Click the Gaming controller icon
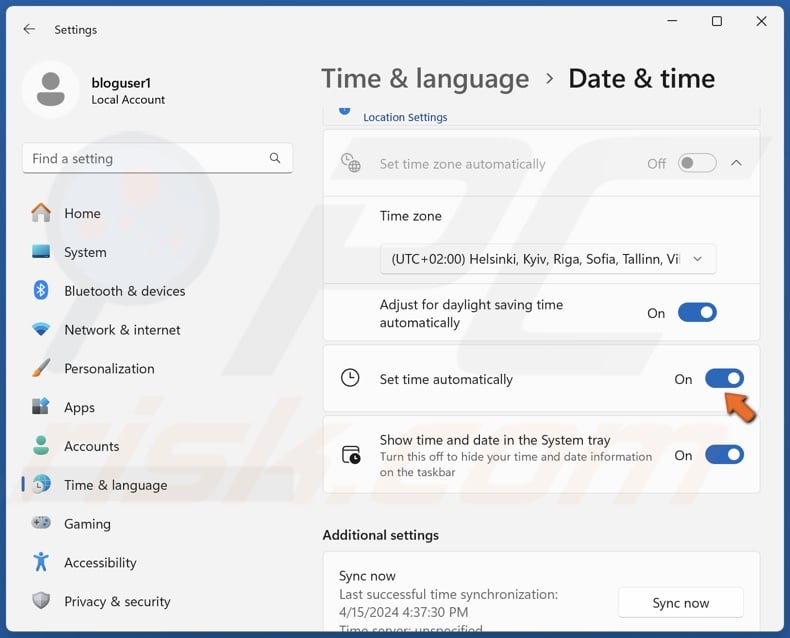Image resolution: width=790 pixels, height=638 pixels. [41, 523]
